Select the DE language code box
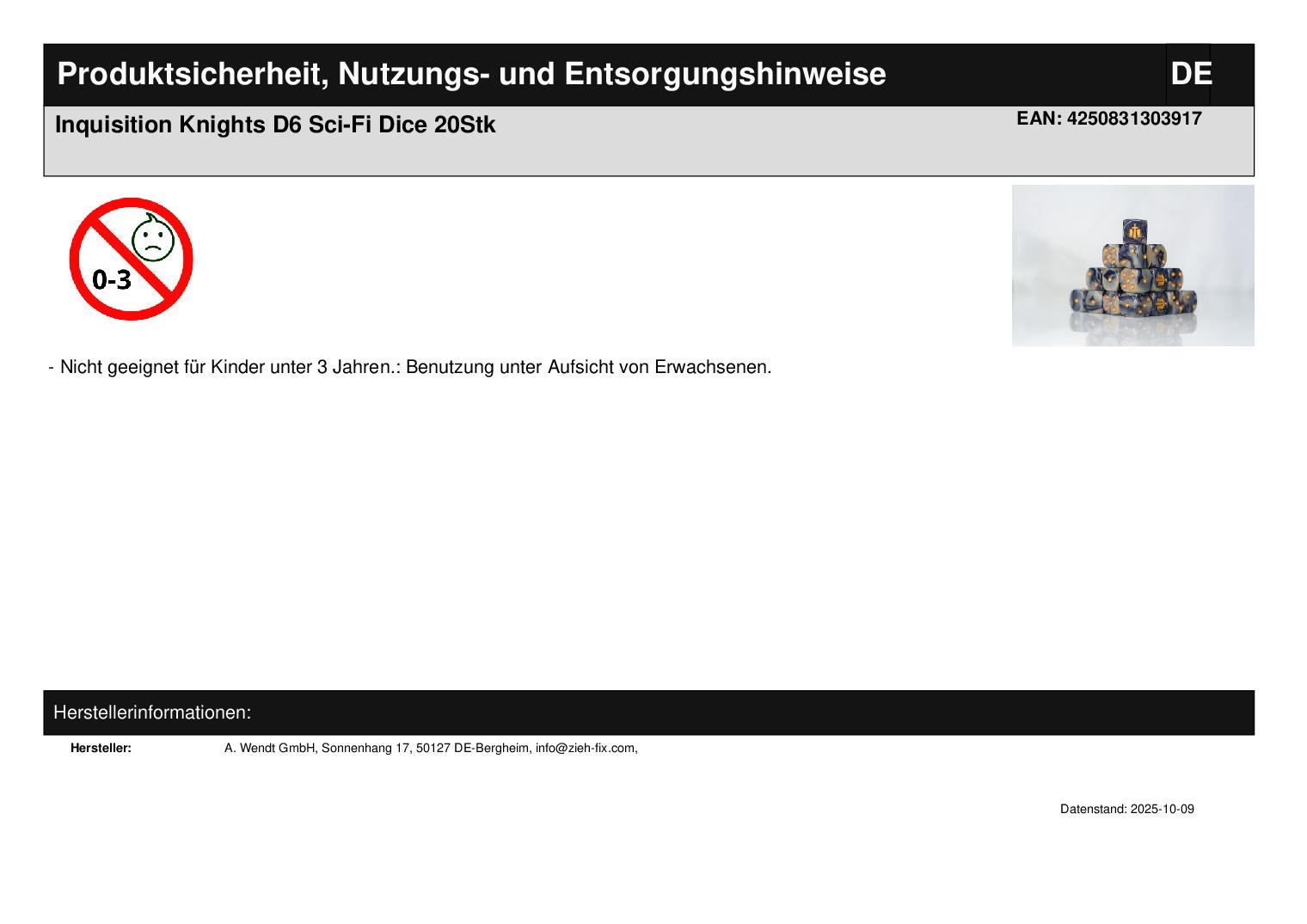The height and width of the screenshot is (924, 1307). [1190, 75]
